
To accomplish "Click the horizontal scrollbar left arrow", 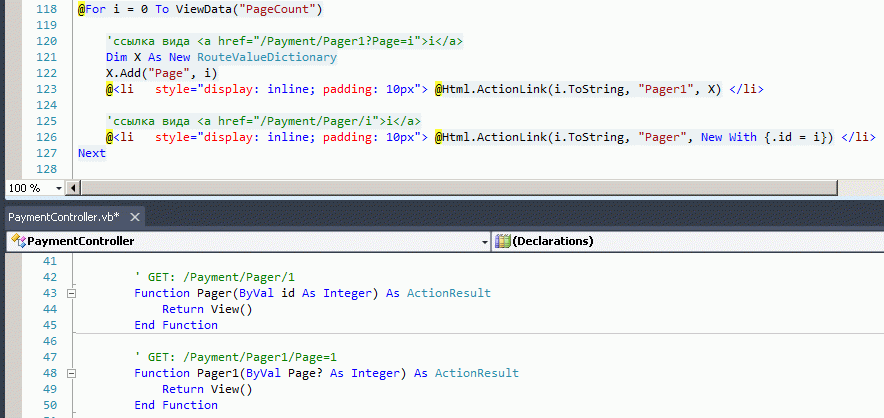I will click(x=74, y=188).
